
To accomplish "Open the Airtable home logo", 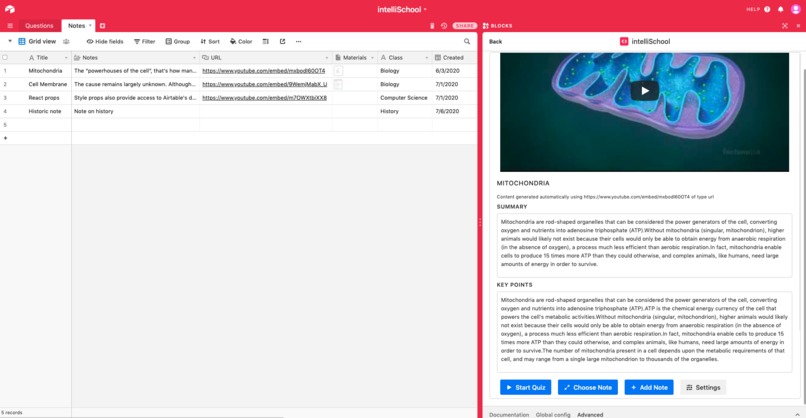I will (10, 9).
